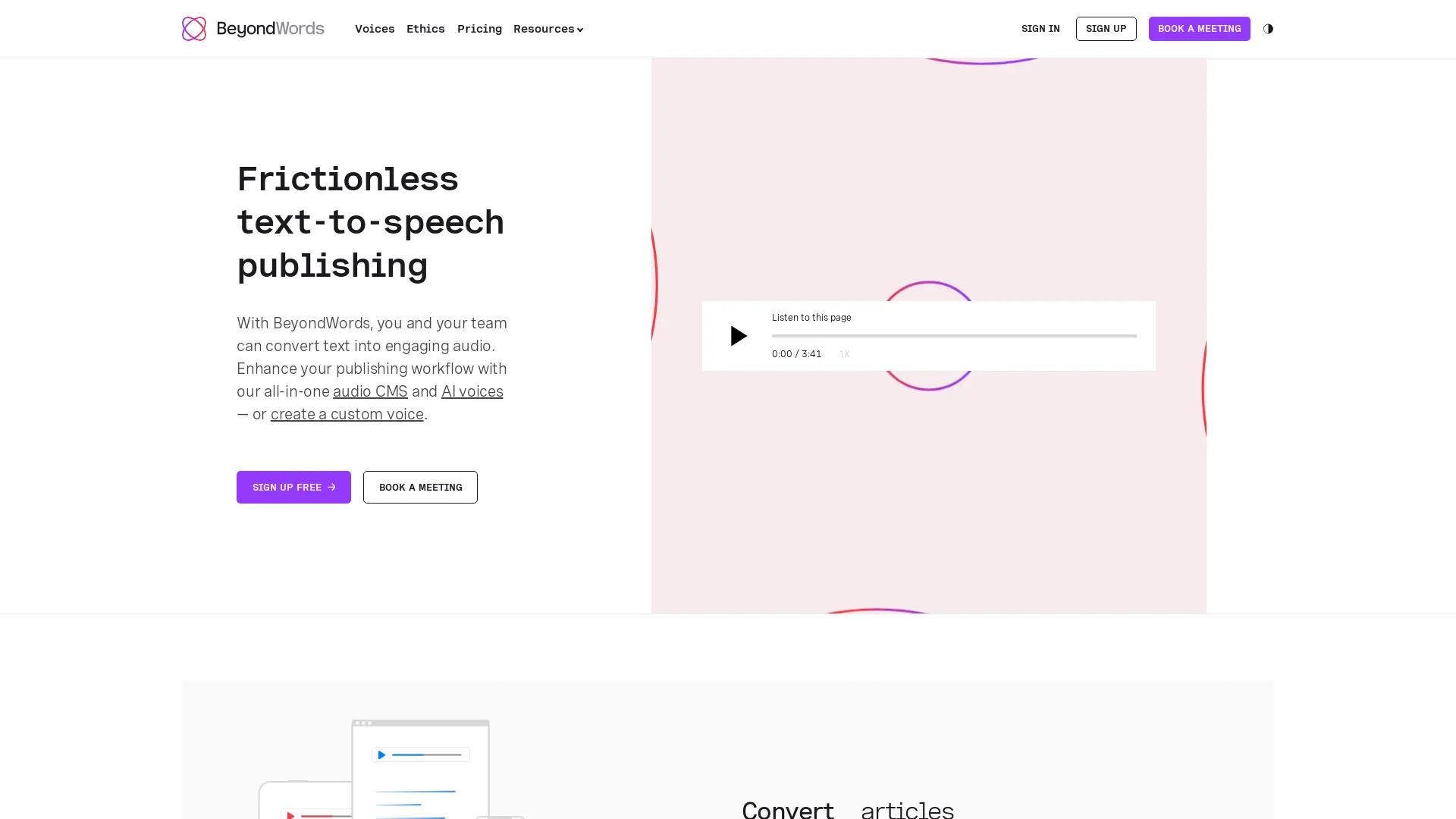
Task: Click SIGN IN in the header
Action: [x=1040, y=29]
